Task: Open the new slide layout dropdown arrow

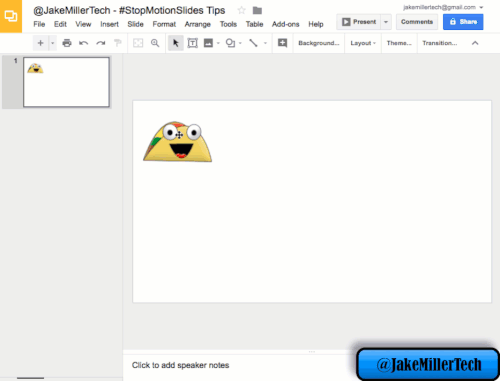Action: [x=53, y=43]
